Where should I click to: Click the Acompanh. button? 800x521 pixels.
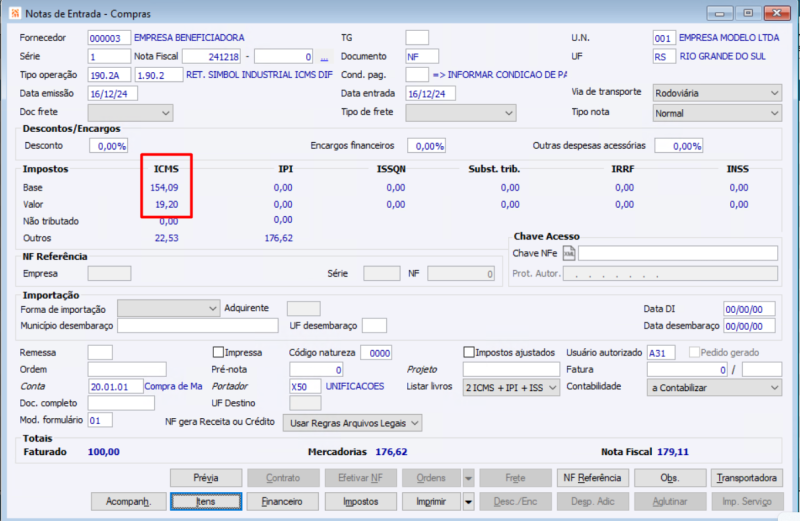point(128,502)
